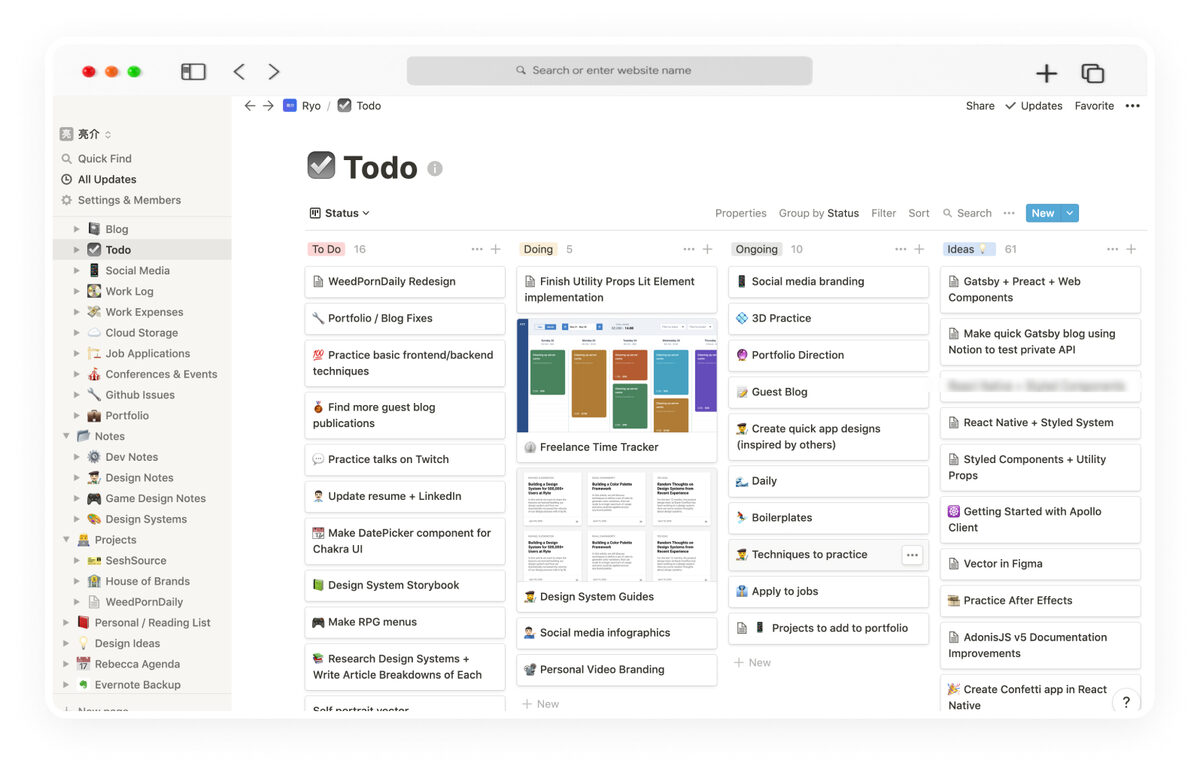Open card options on Techniques to practice
This screenshot has width=1200, height=772.
pyautogui.click(x=911, y=555)
